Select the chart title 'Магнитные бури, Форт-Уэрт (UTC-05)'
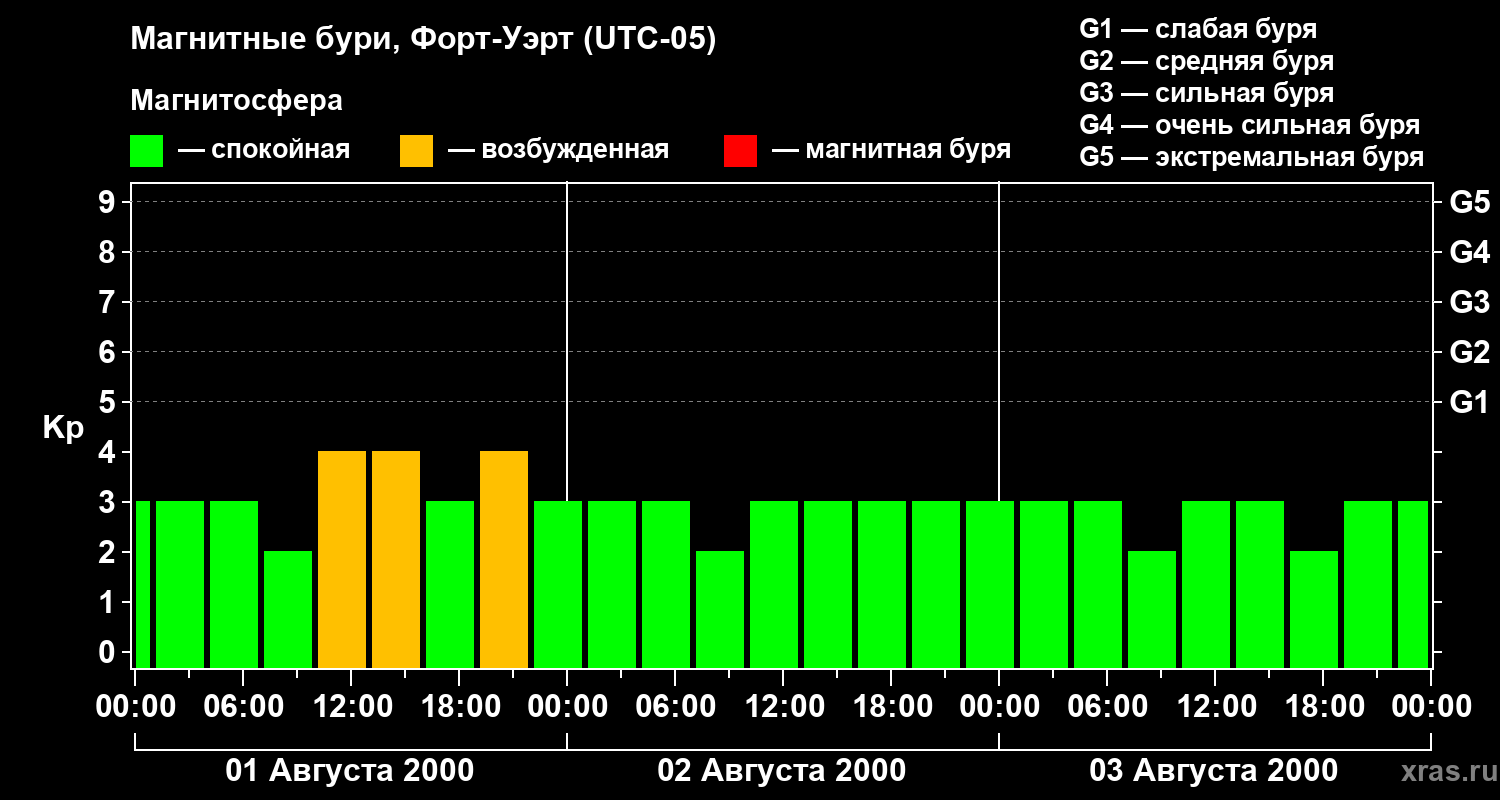 424,40
